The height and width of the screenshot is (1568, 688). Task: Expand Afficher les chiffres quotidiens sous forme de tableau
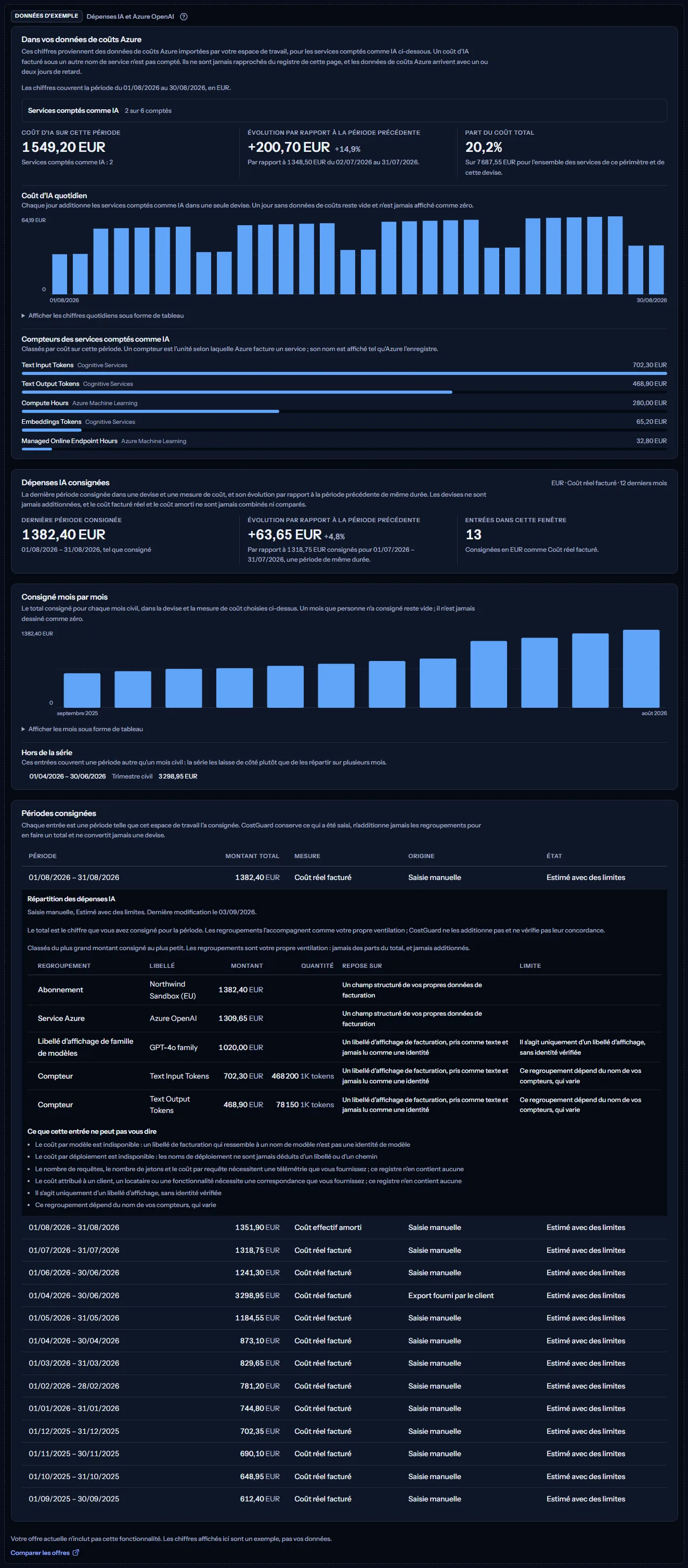[x=103, y=315]
